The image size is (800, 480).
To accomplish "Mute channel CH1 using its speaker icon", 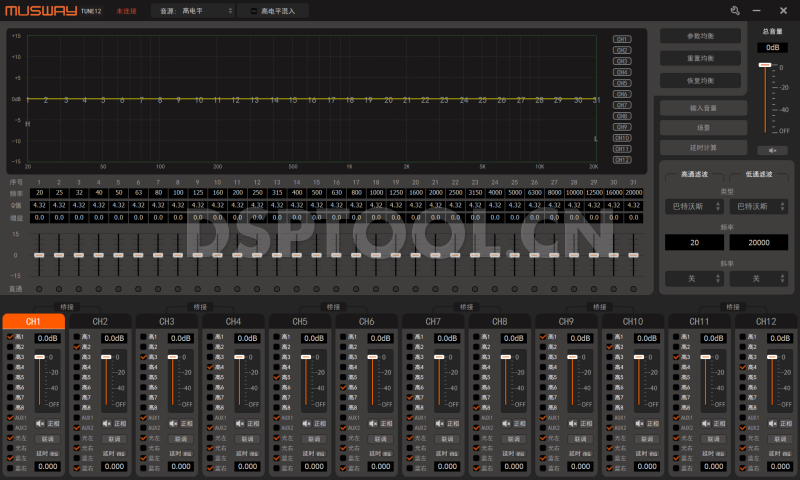I will tap(39, 424).
